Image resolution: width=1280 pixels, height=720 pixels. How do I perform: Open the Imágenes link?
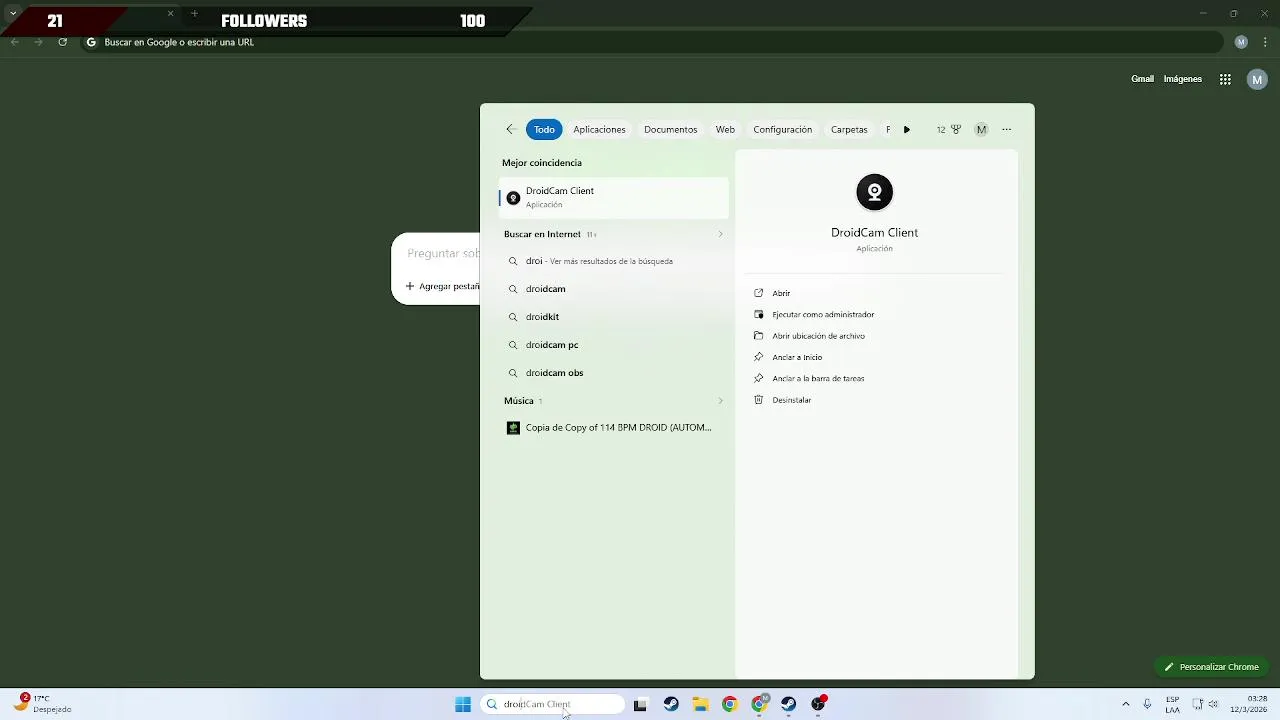[x=1182, y=79]
